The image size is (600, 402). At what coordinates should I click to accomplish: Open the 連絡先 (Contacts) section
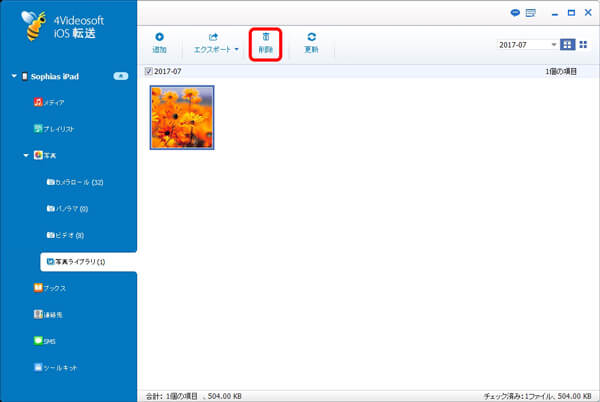52,315
